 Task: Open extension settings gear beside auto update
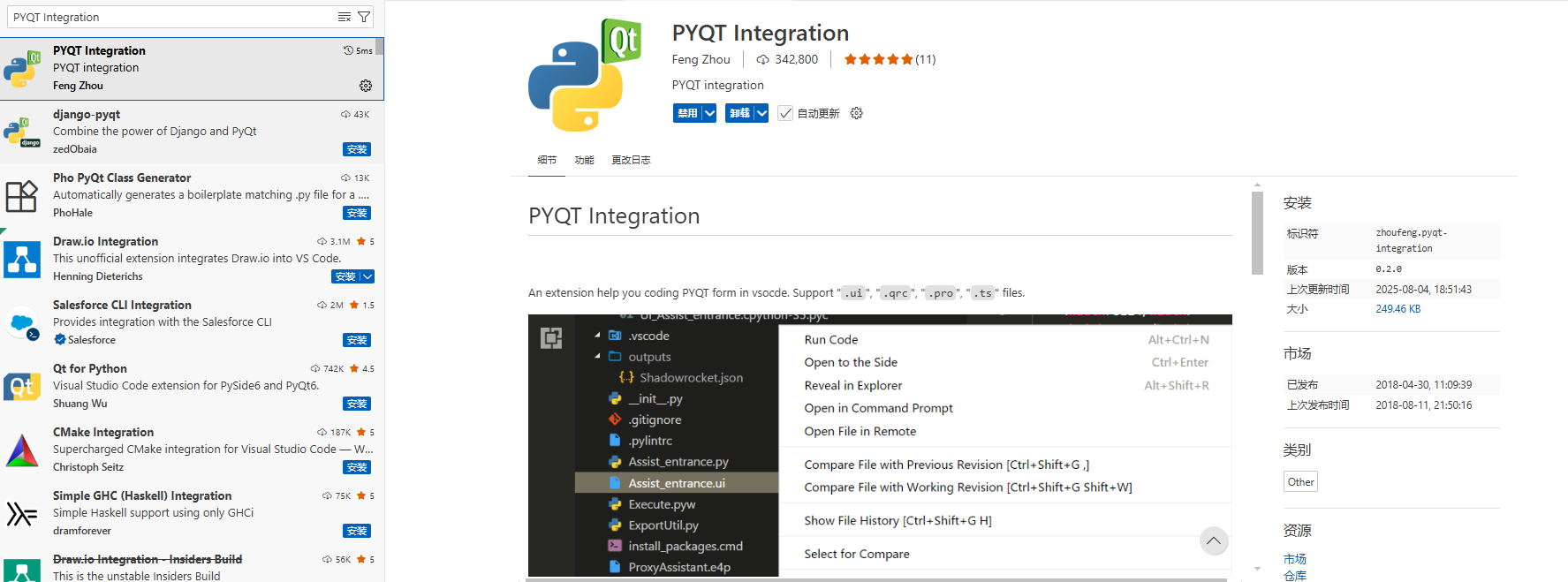(856, 113)
